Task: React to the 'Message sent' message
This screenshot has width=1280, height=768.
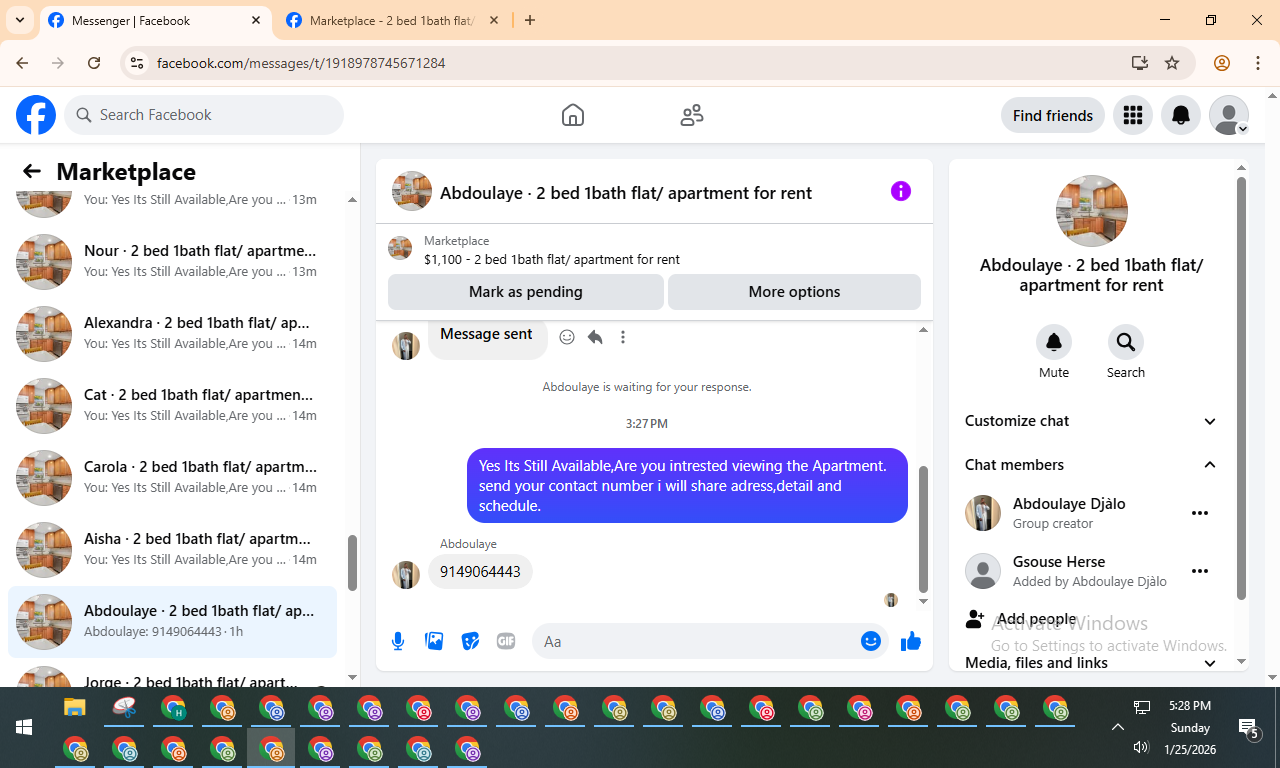Action: pos(567,337)
